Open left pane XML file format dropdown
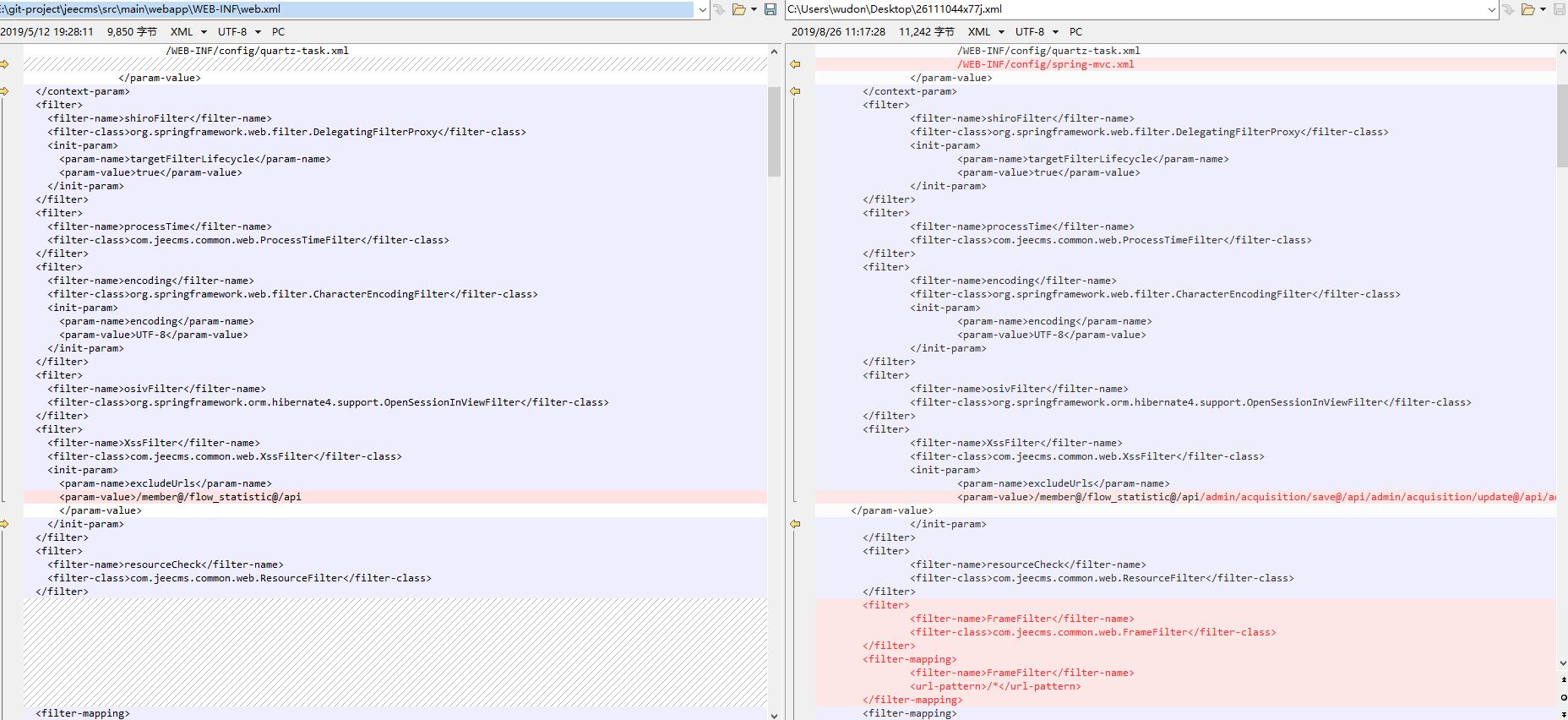The width and height of the screenshot is (1568, 720). [188, 31]
